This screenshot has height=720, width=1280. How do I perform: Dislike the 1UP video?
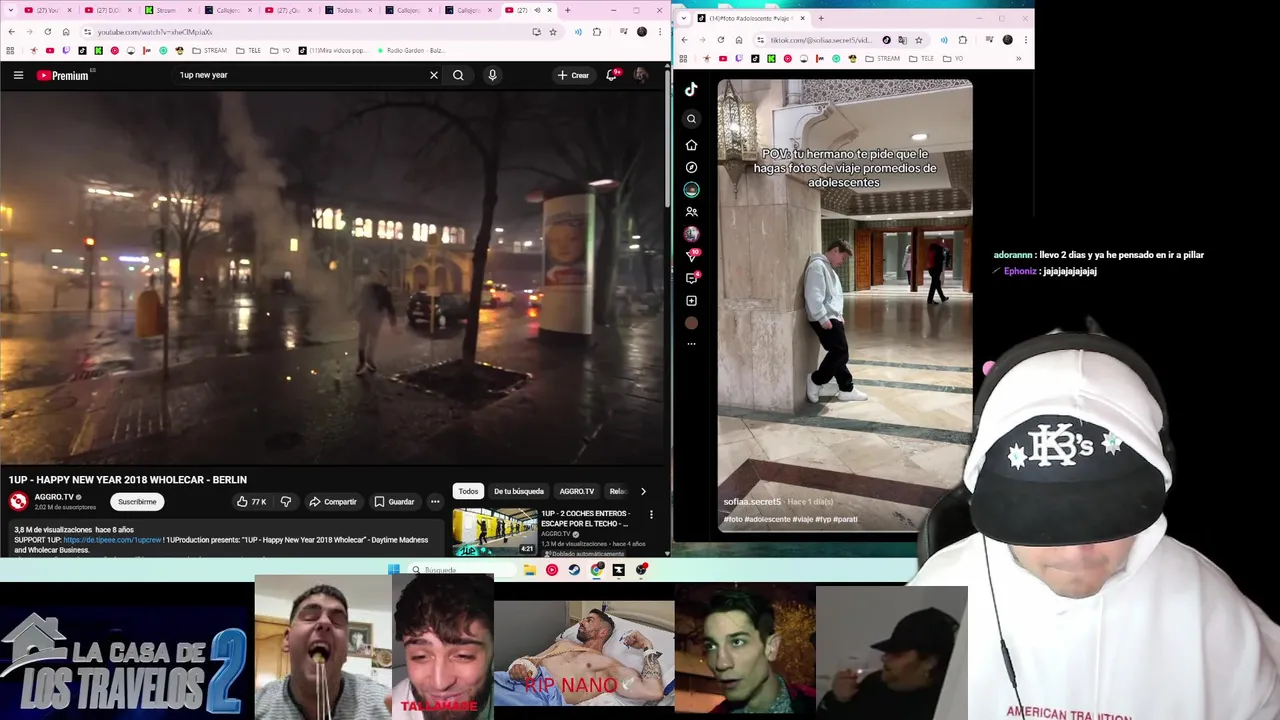click(x=286, y=502)
